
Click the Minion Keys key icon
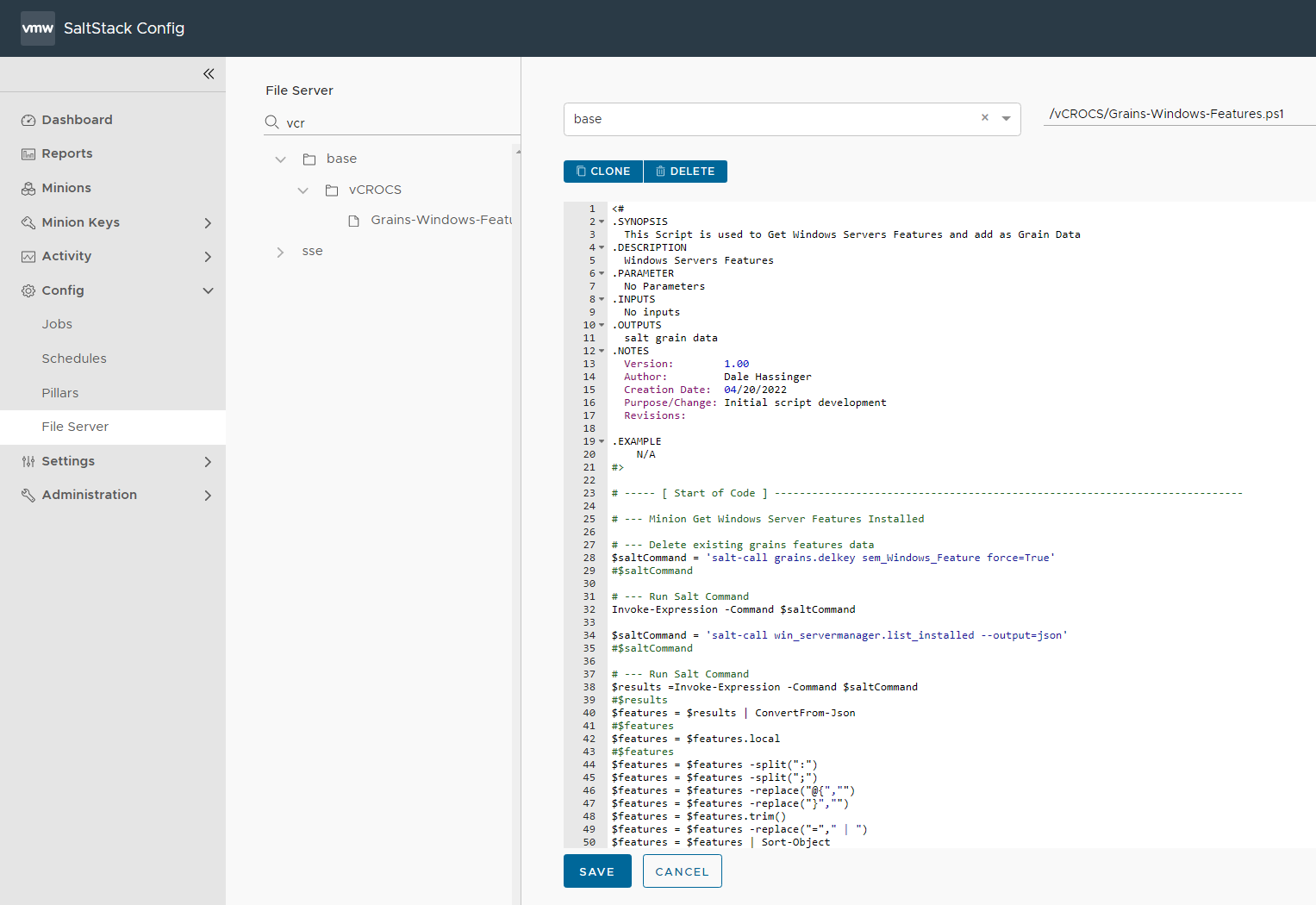click(x=28, y=222)
